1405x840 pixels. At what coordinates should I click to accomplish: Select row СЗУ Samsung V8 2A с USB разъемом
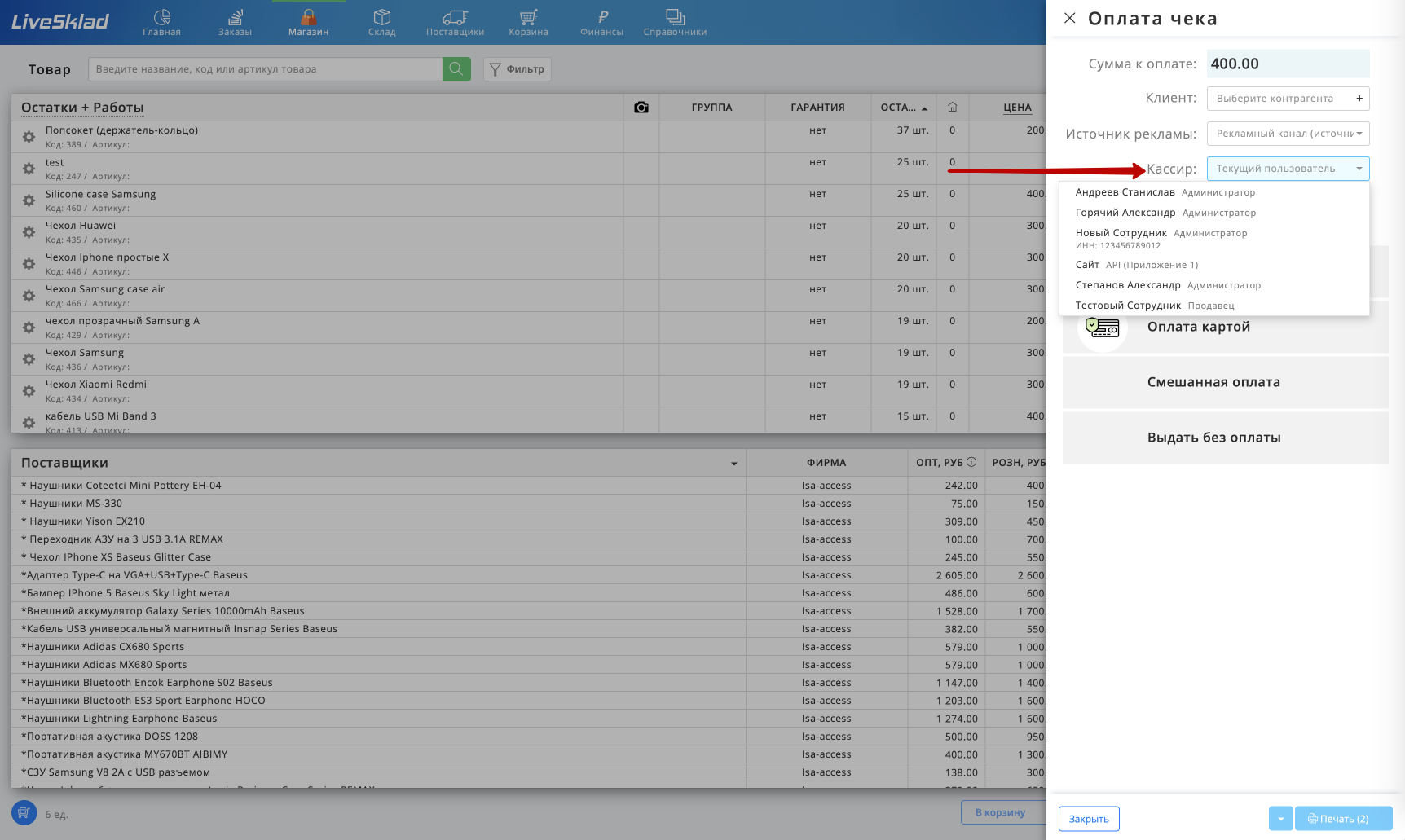pos(529,772)
